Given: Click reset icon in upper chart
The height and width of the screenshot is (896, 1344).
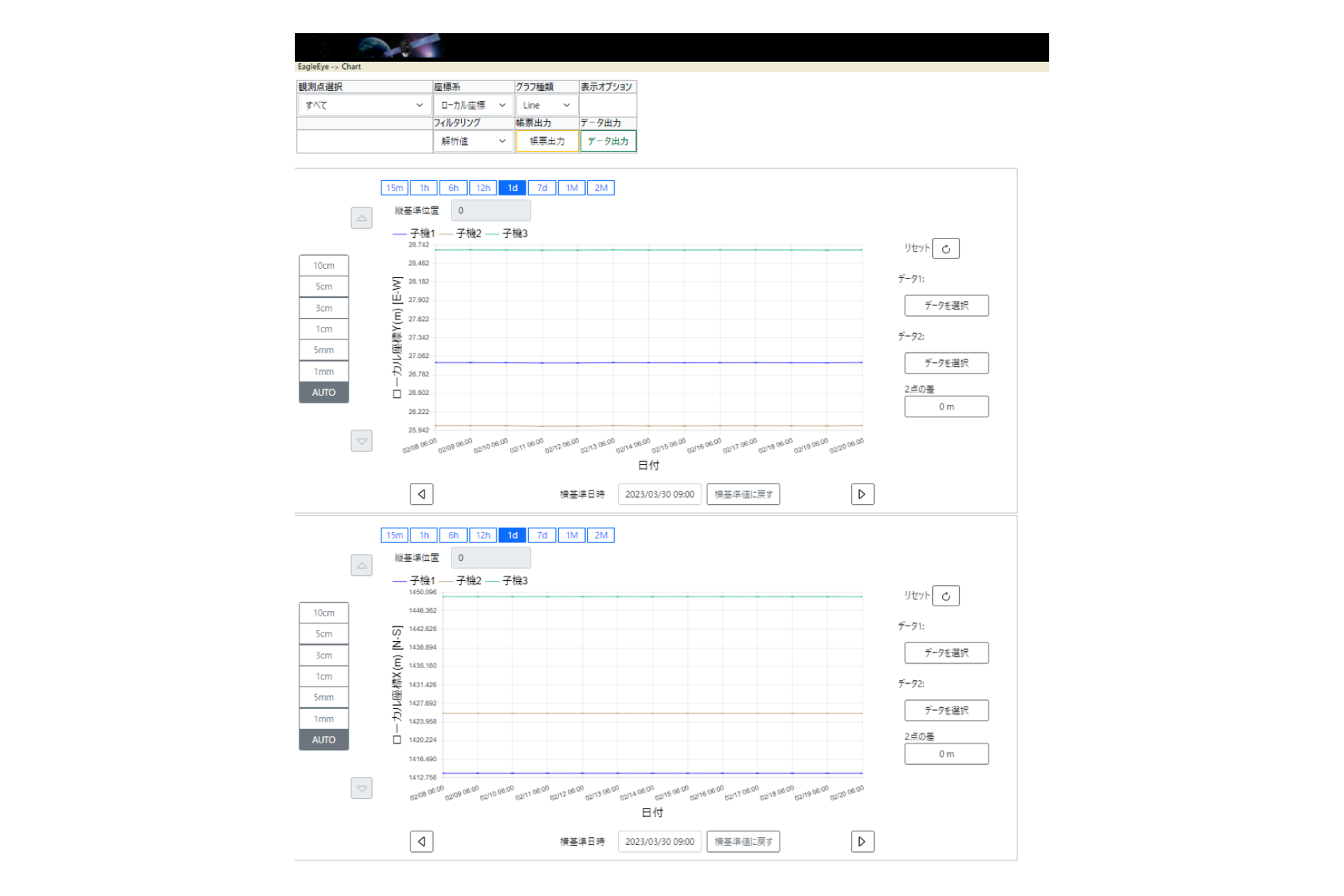Looking at the screenshot, I should [x=946, y=249].
